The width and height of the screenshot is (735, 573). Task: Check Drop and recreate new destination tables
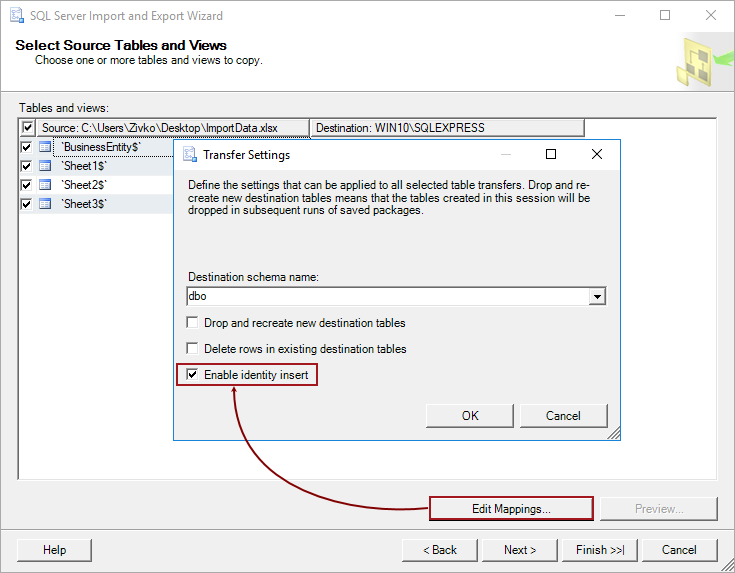pos(192,323)
